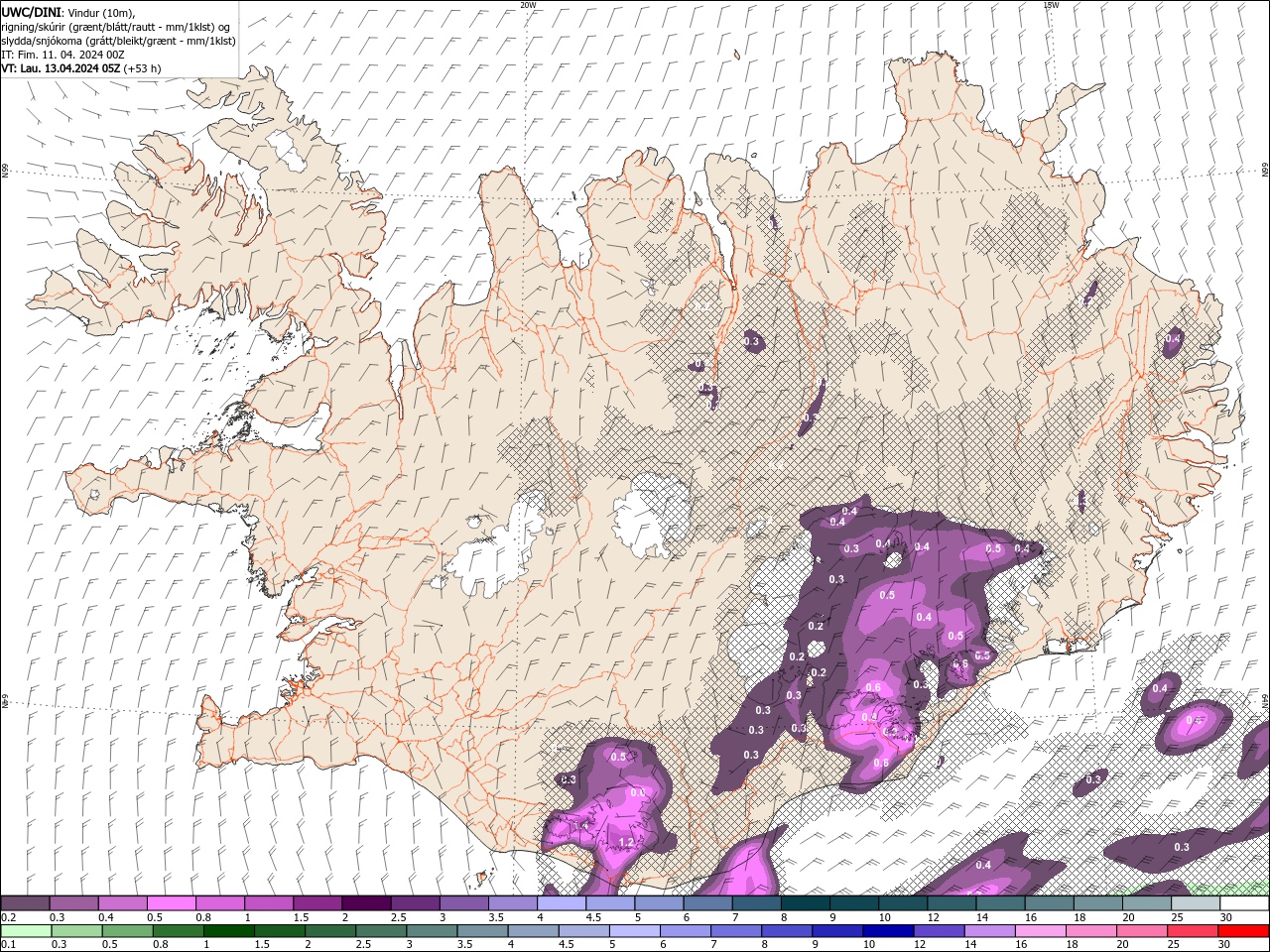Select the 30 red swatch in lower scale
Image resolution: width=1270 pixels, height=952 pixels.
point(1244,931)
